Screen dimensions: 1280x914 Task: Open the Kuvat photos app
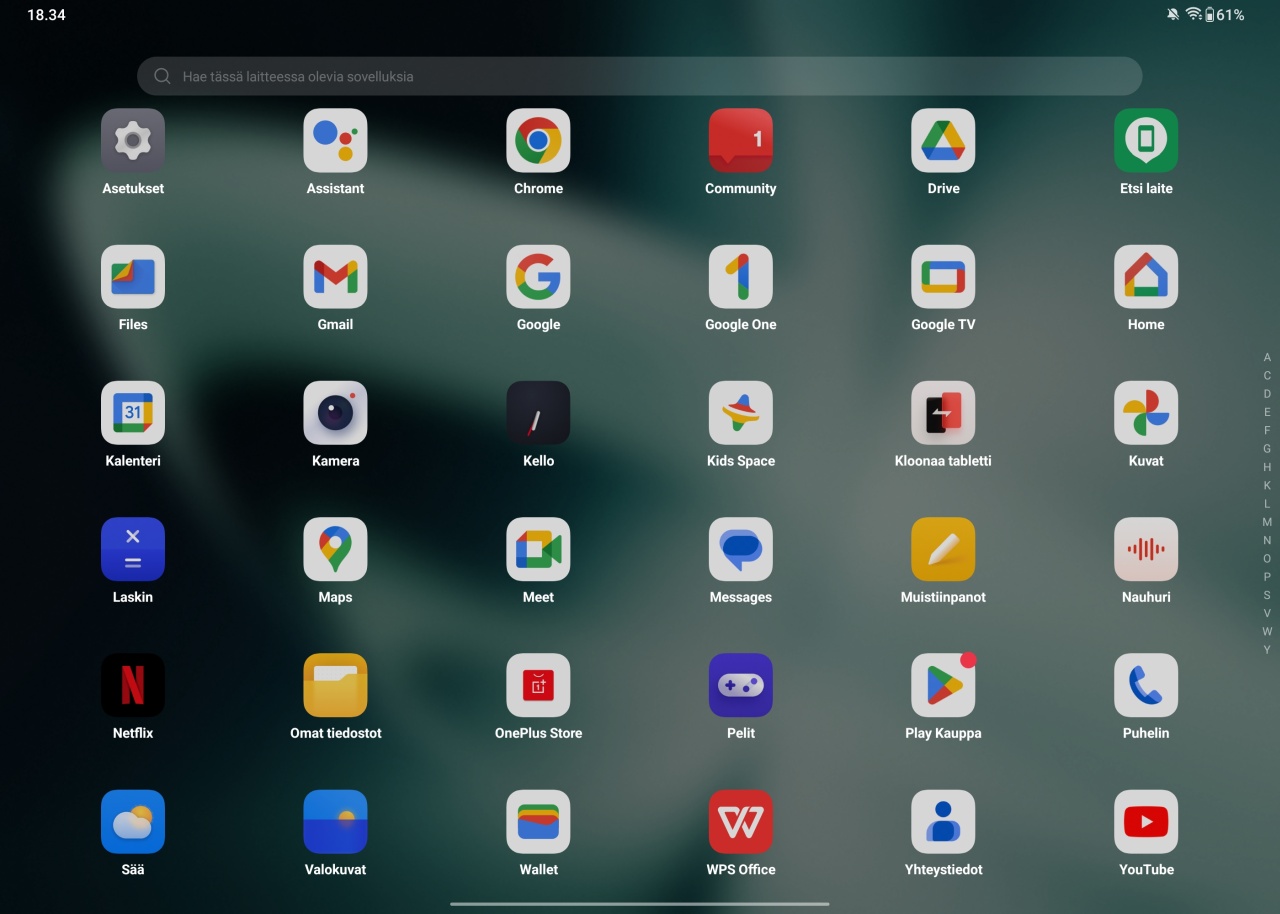1146,413
